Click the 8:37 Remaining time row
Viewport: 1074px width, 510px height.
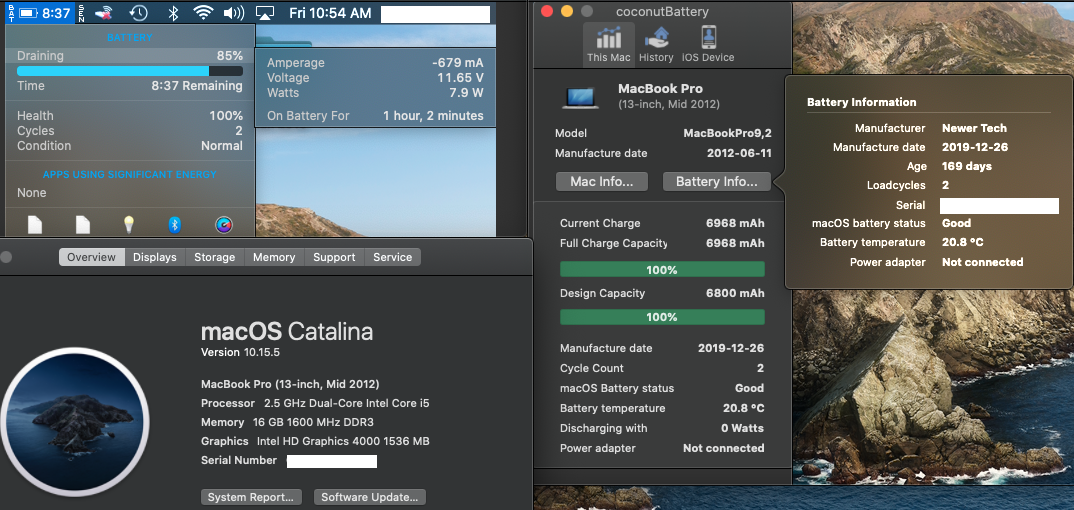coord(129,86)
